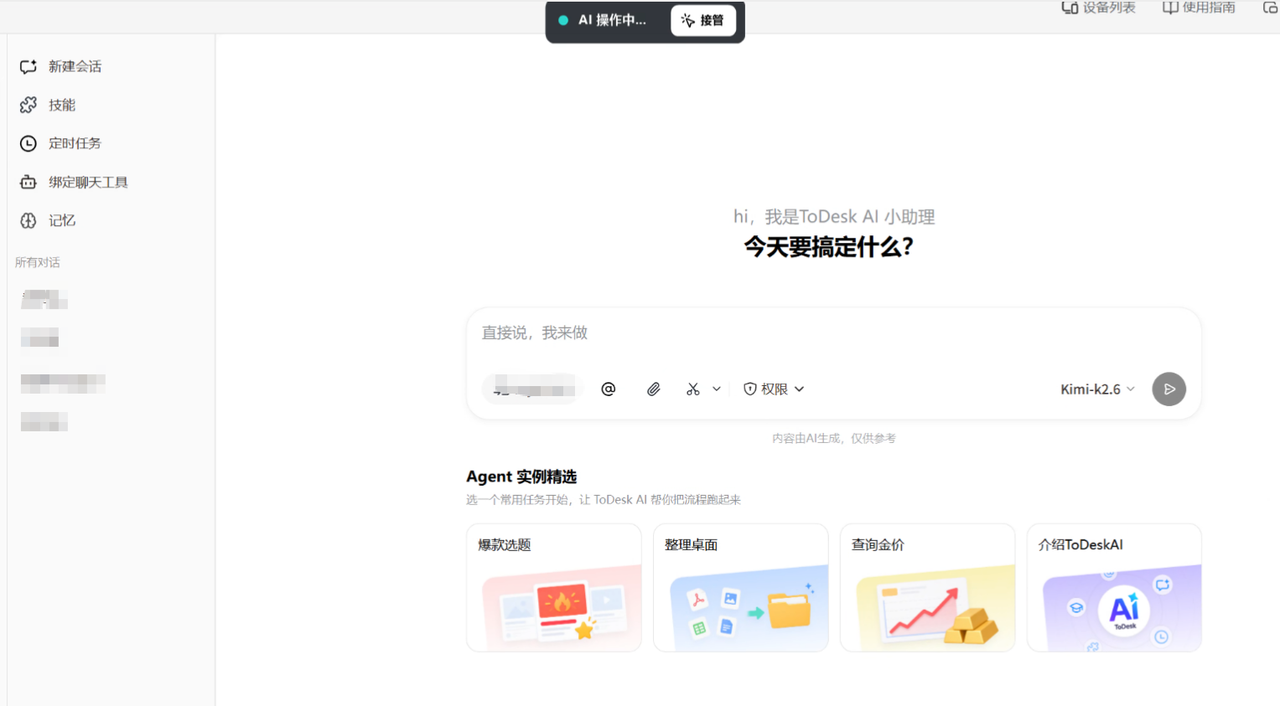This screenshot has width=1280, height=706.
Task: Click the window icon at top-right edge
Action: [1271, 7]
